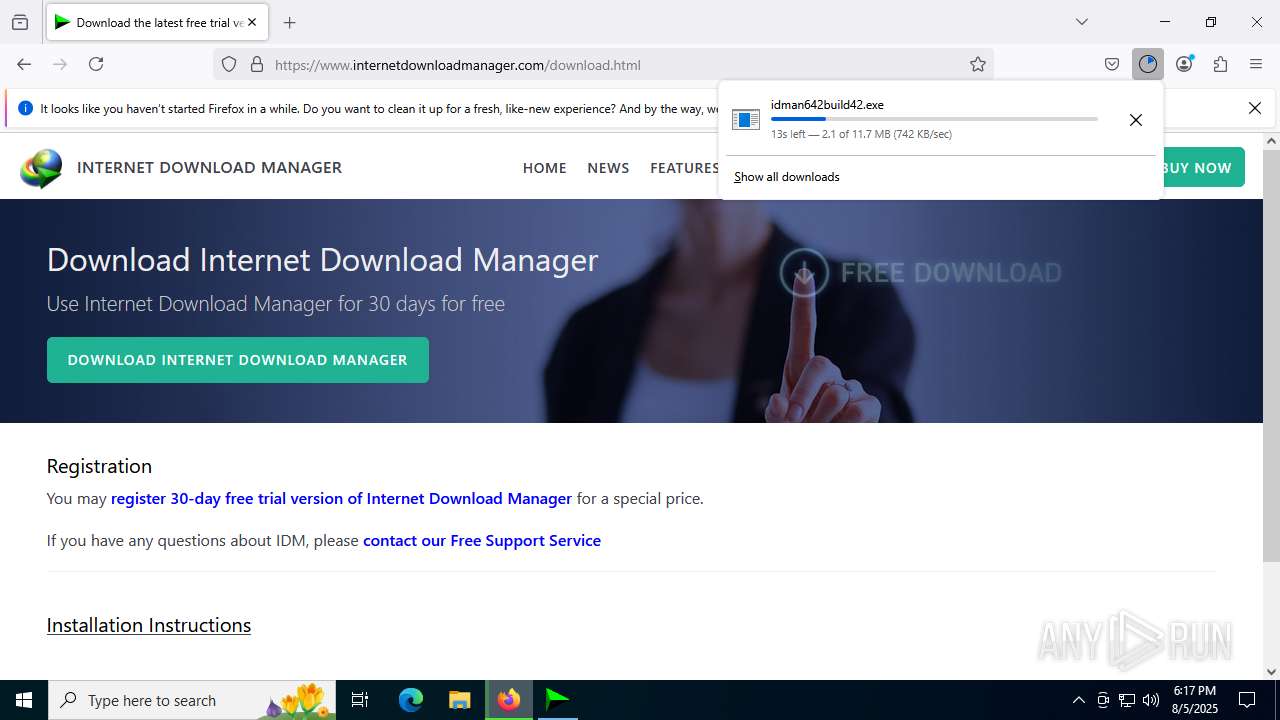This screenshot has height=720, width=1280.
Task: Open the tracking protection shield icon
Action: point(229,64)
